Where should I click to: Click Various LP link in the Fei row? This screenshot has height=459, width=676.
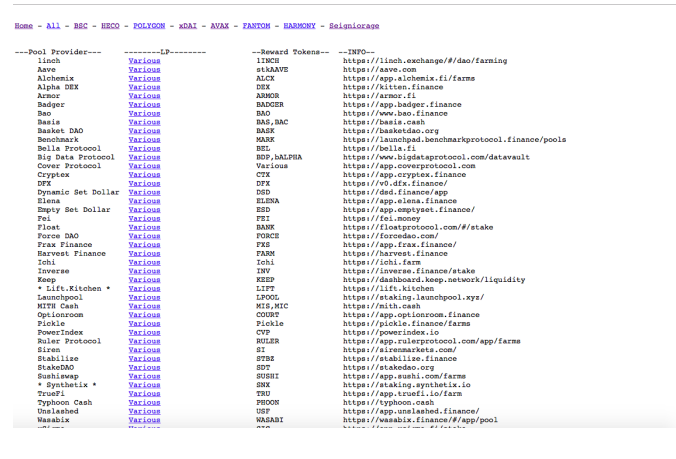pyautogui.click(x=144, y=219)
